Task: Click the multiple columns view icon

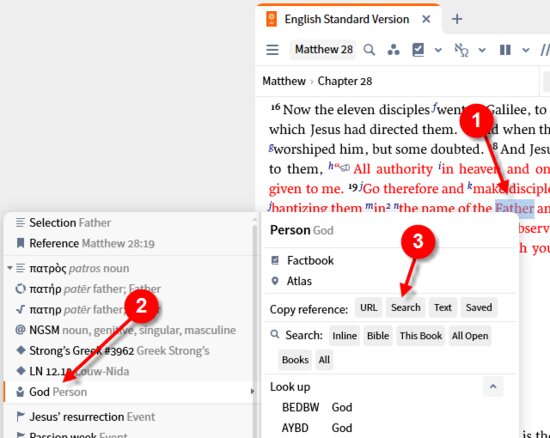Action: [505, 50]
